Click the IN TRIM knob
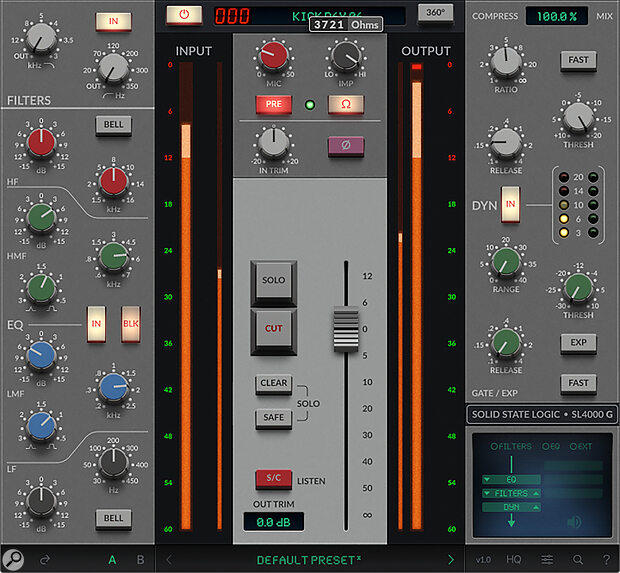This screenshot has height=573, width=620. tap(274, 142)
